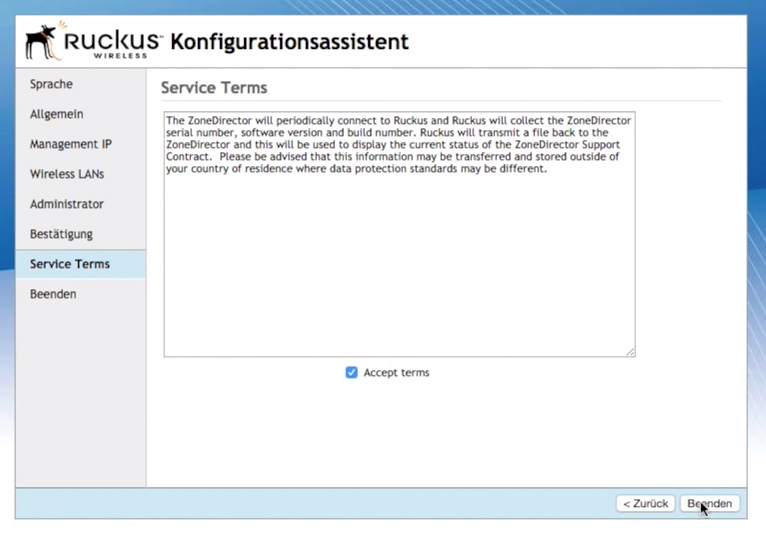Screen dimensions: 766x535
Task: Open the Administrator sidebar step
Action: [x=66, y=204]
